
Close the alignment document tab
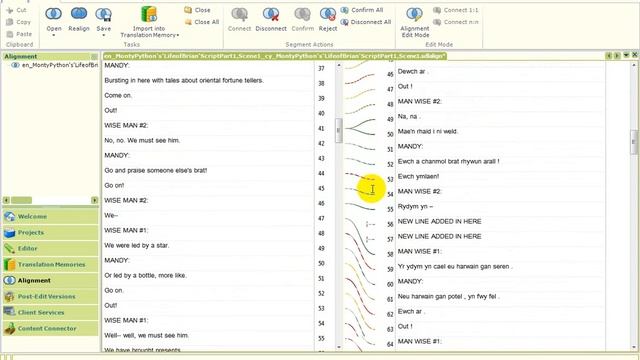[635, 55]
